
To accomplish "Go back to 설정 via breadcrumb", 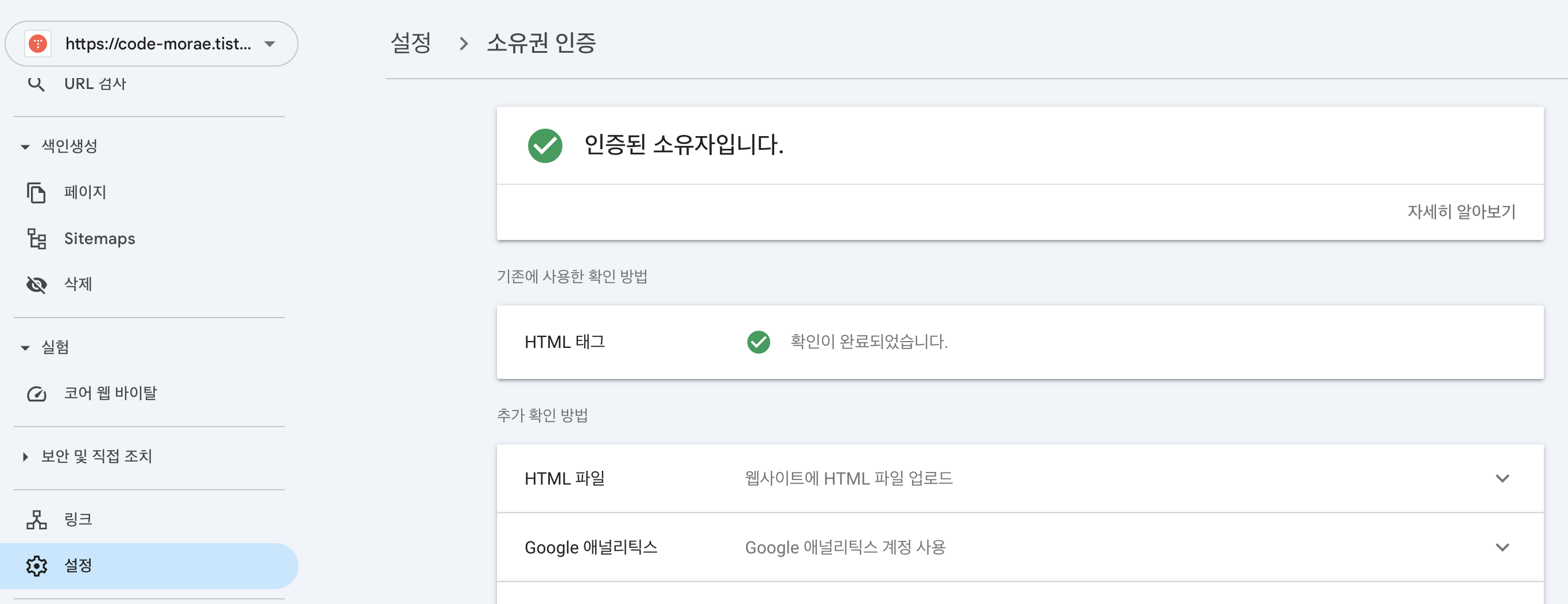I will click(411, 42).
